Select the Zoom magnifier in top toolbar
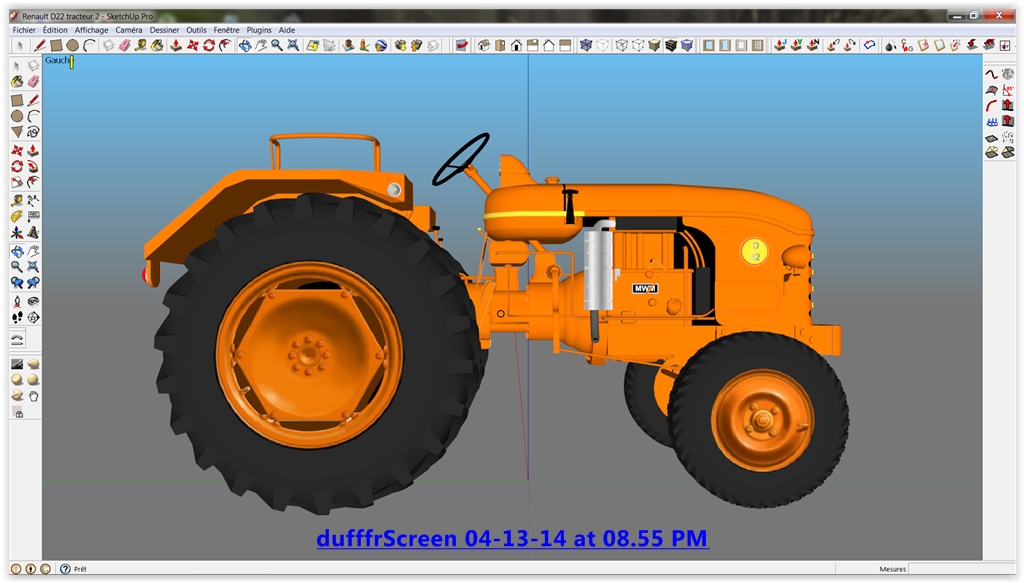1024x583 pixels. 277,45
